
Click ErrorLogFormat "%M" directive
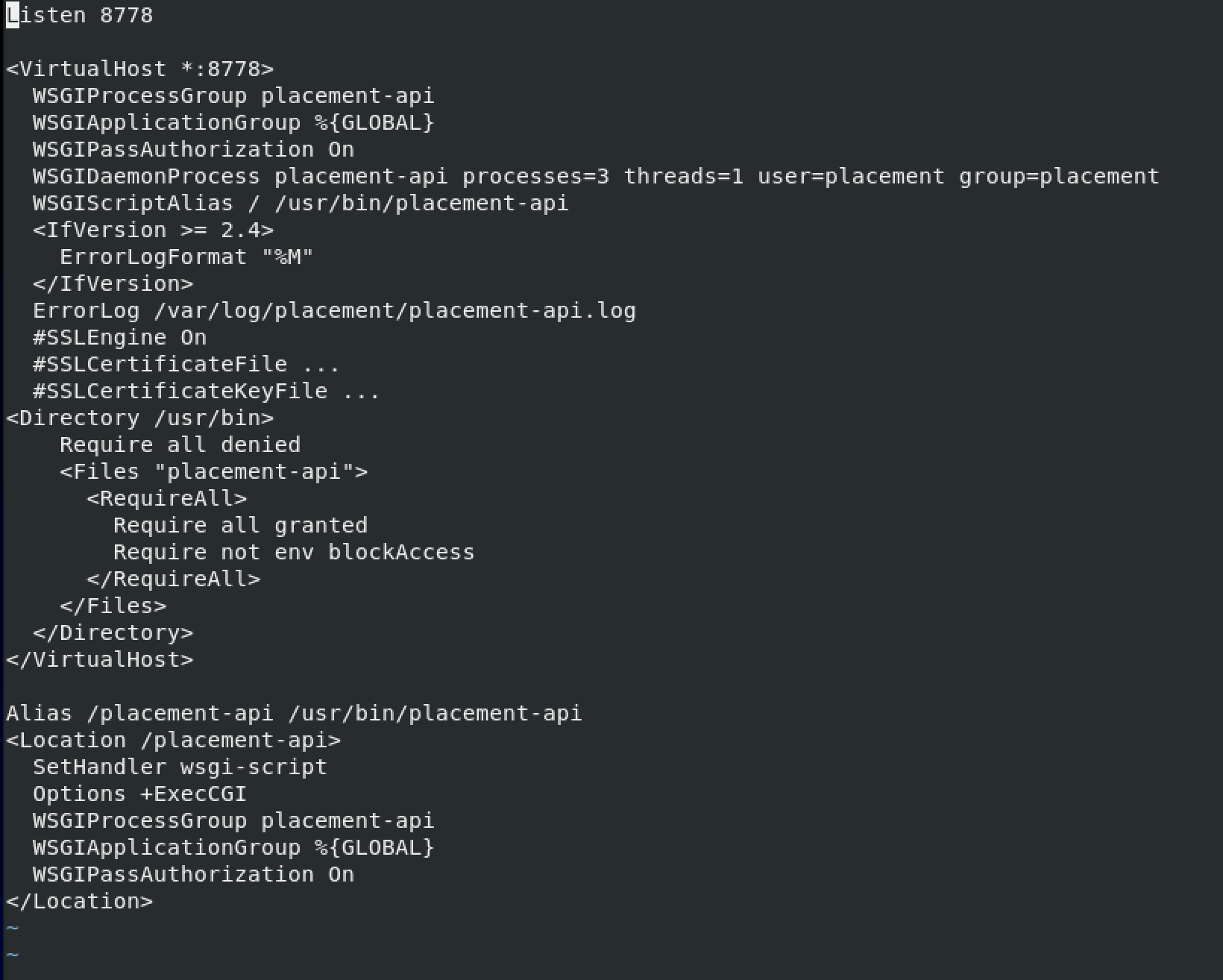click(186, 257)
